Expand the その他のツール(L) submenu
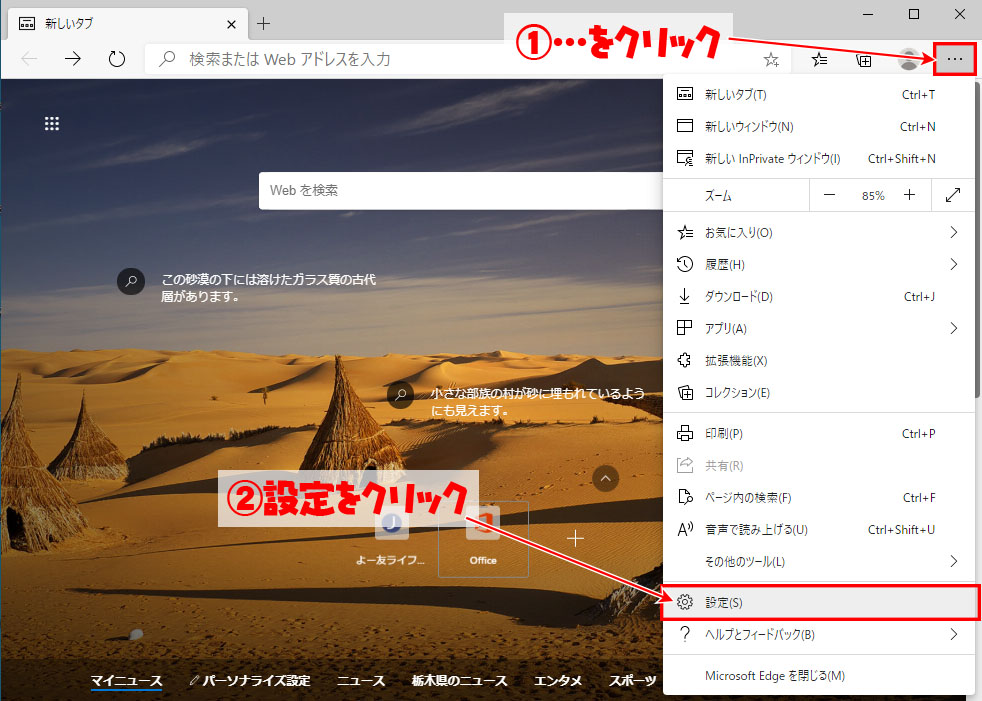 [817, 561]
